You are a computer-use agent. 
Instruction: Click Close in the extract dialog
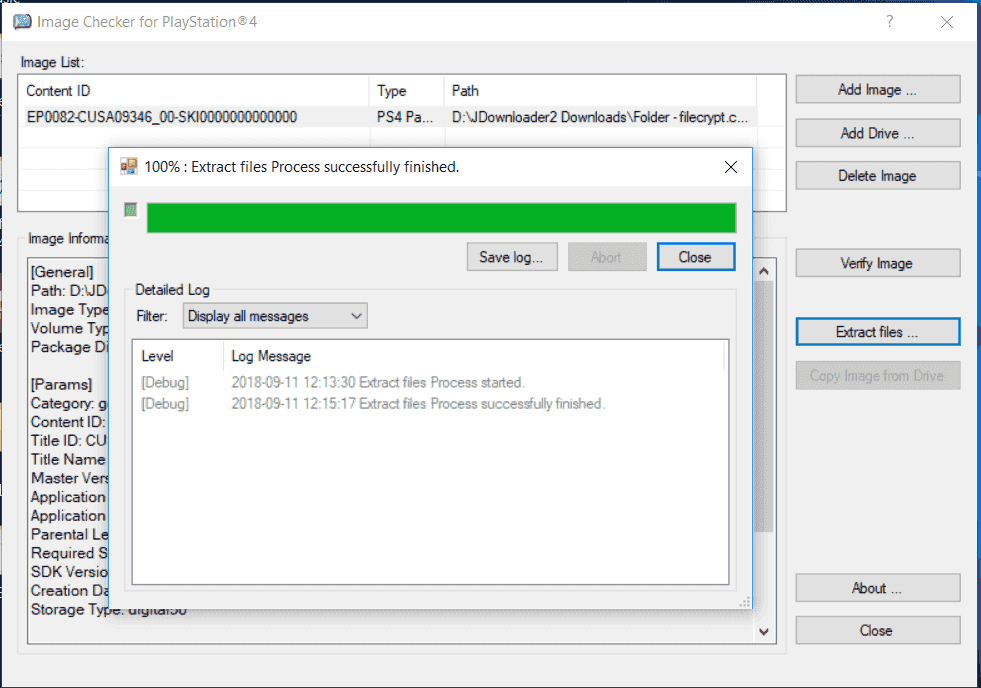[x=696, y=257]
